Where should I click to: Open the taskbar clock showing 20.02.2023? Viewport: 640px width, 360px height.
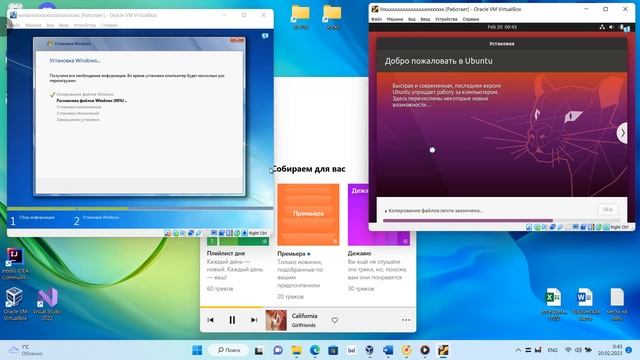click(x=610, y=350)
